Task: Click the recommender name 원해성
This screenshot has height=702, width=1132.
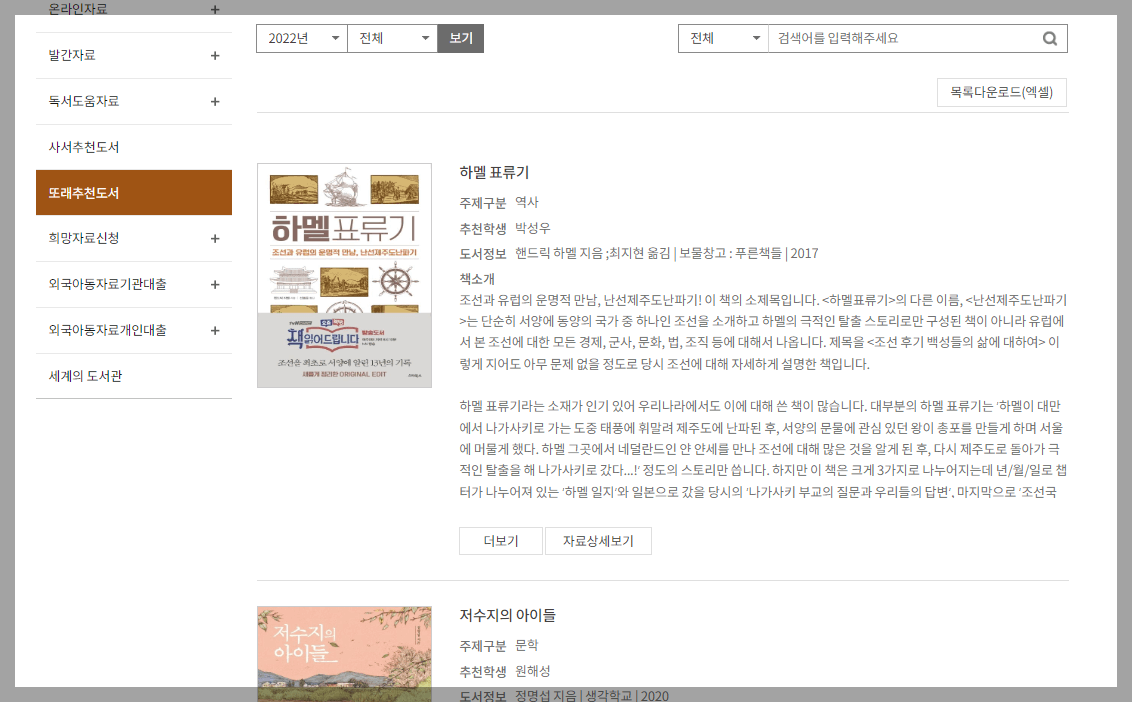Action: (533, 671)
